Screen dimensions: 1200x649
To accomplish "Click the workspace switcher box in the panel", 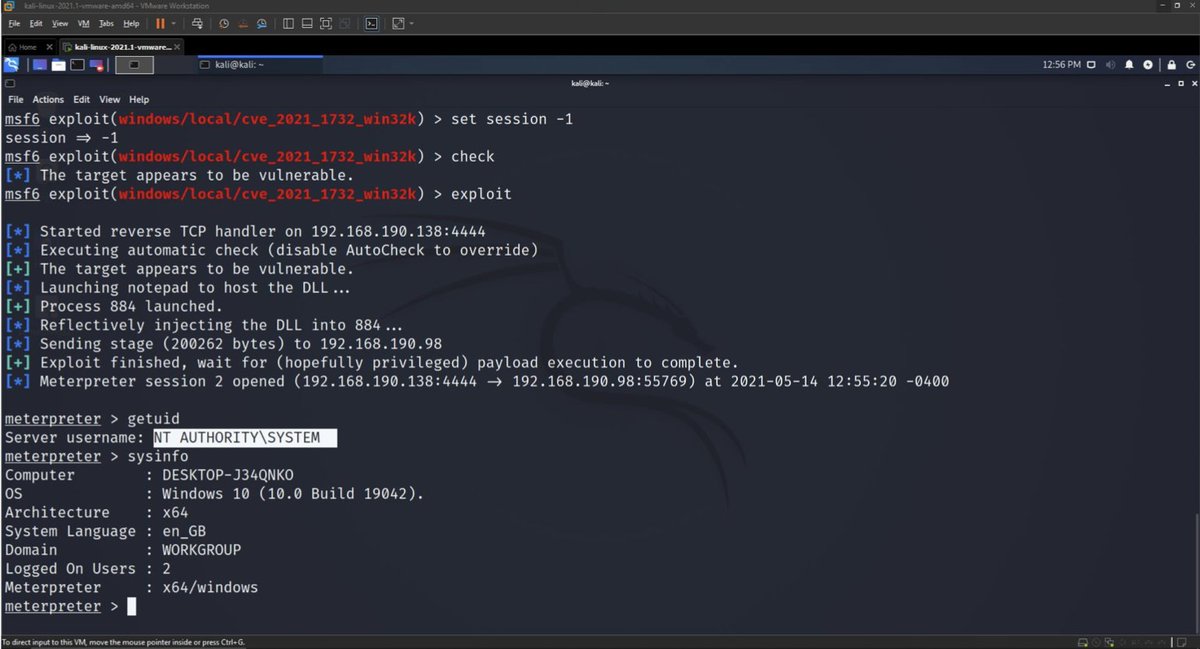I will (x=135, y=65).
